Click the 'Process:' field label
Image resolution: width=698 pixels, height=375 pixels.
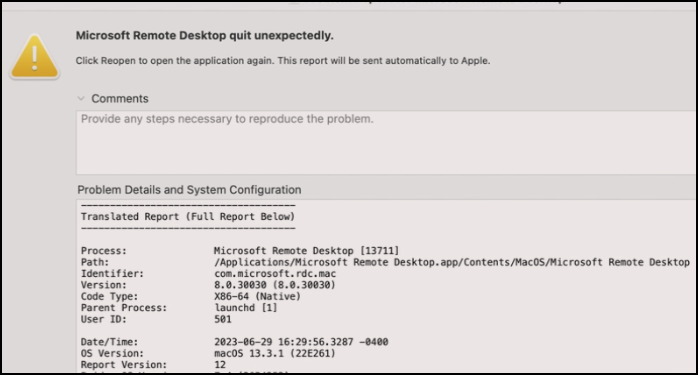click(104, 251)
